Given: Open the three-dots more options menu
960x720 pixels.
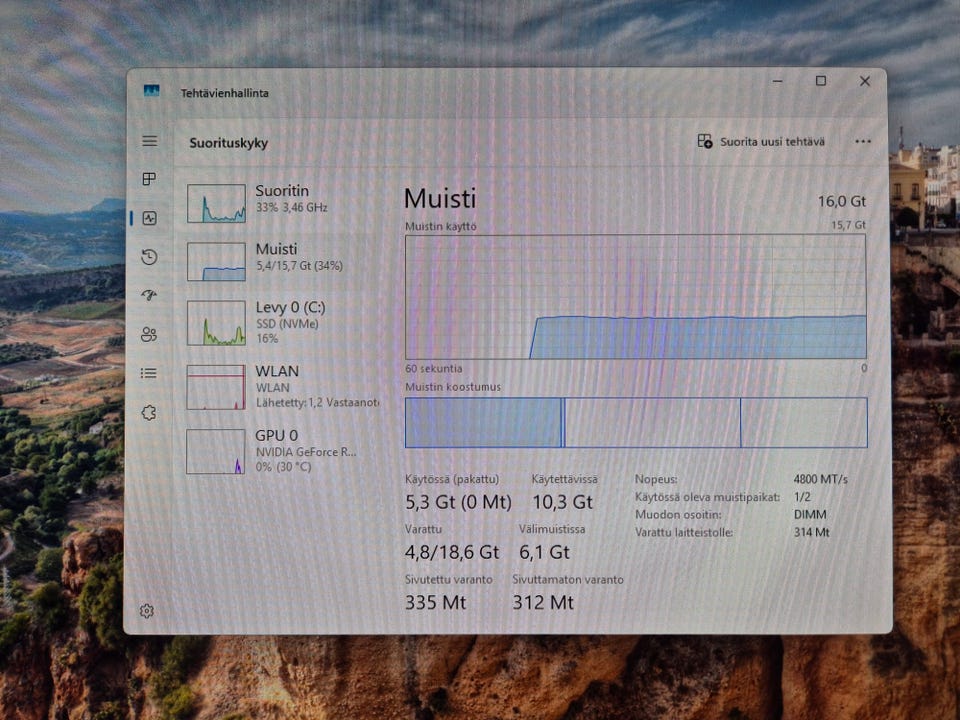Looking at the screenshot, I should coord(863,142).
